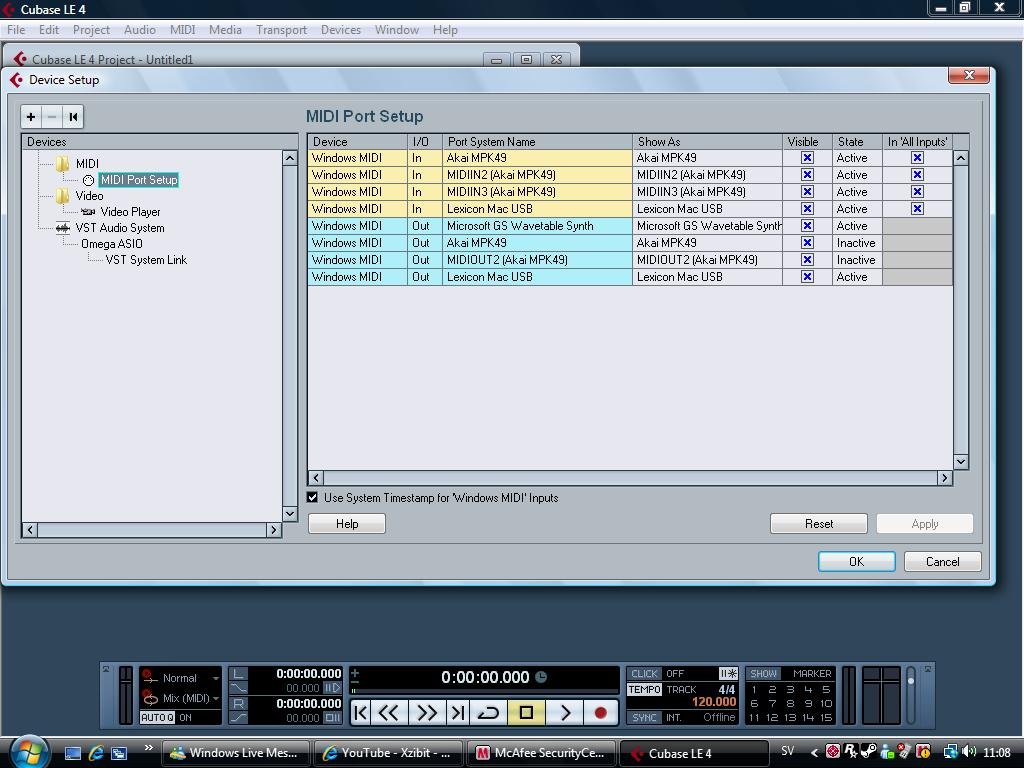
Task: Click the Reset button
Action: [818, 524]
